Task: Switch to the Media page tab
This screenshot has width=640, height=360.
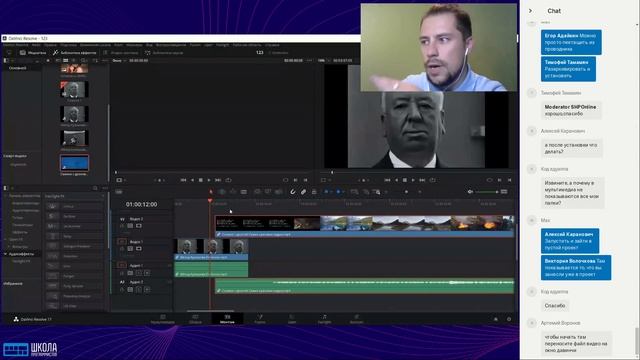Action: point(162,319)
